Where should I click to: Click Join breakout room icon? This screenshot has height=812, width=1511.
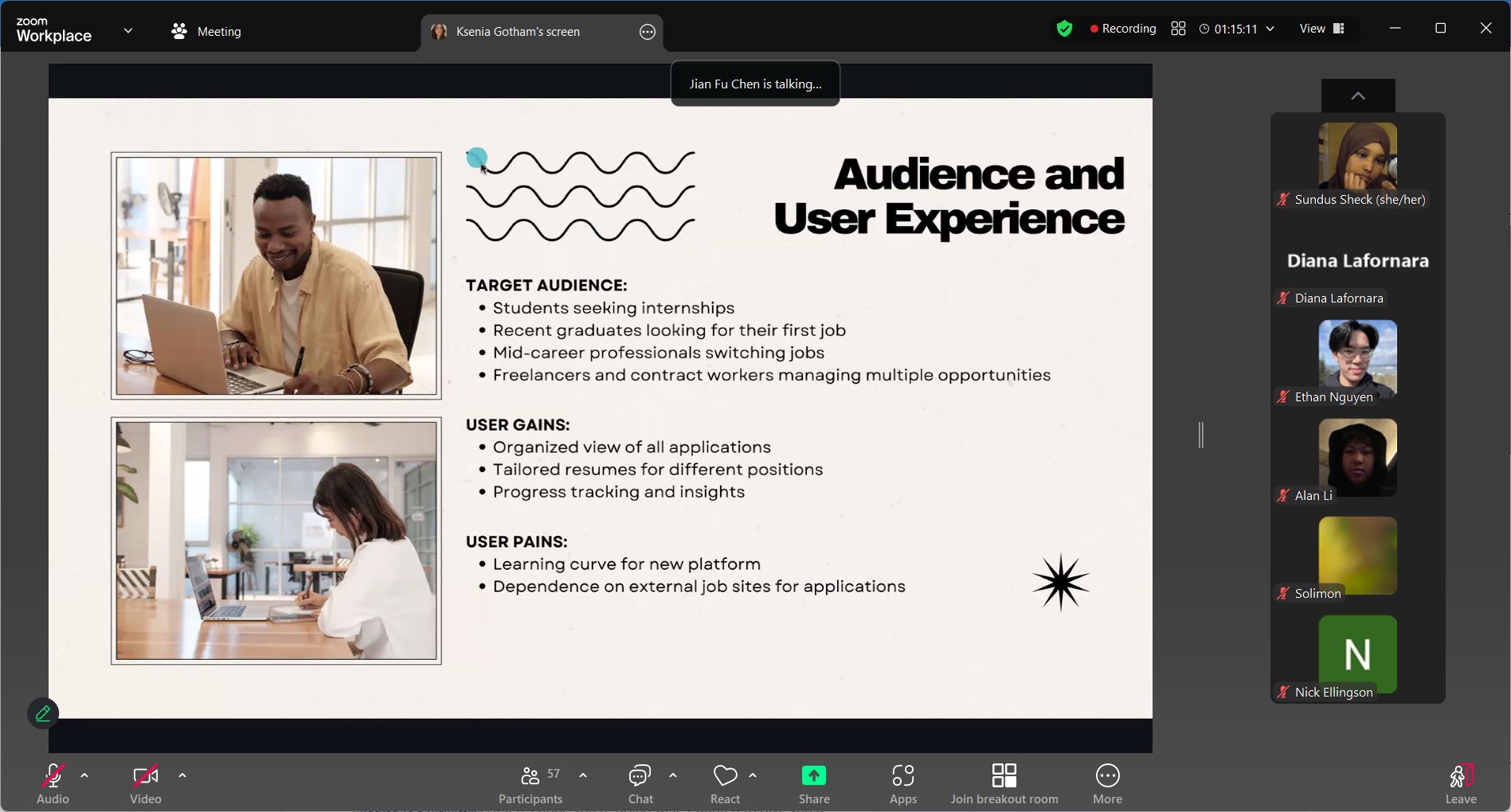[x=1004, y=775]
